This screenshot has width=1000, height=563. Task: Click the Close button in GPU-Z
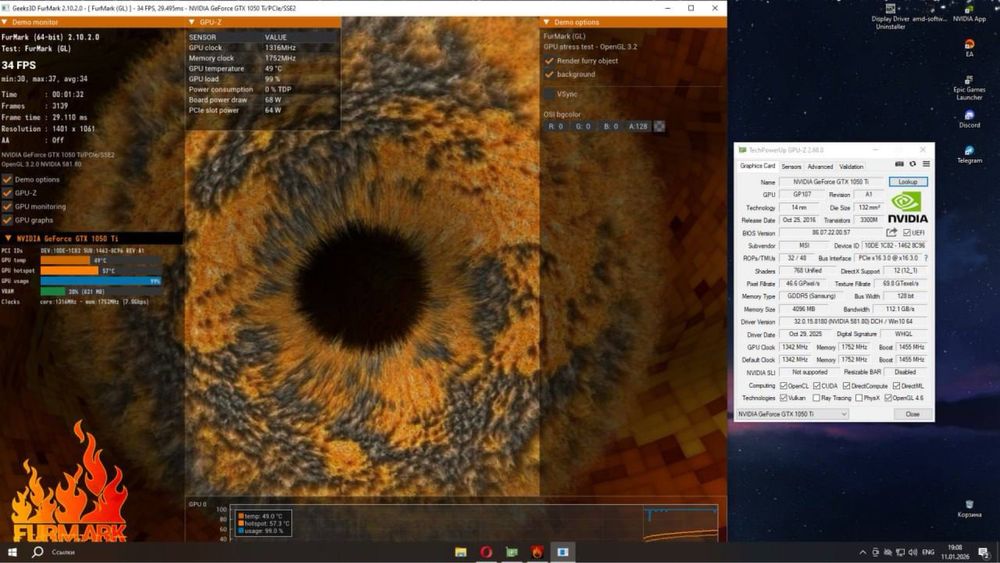point(913,414)
